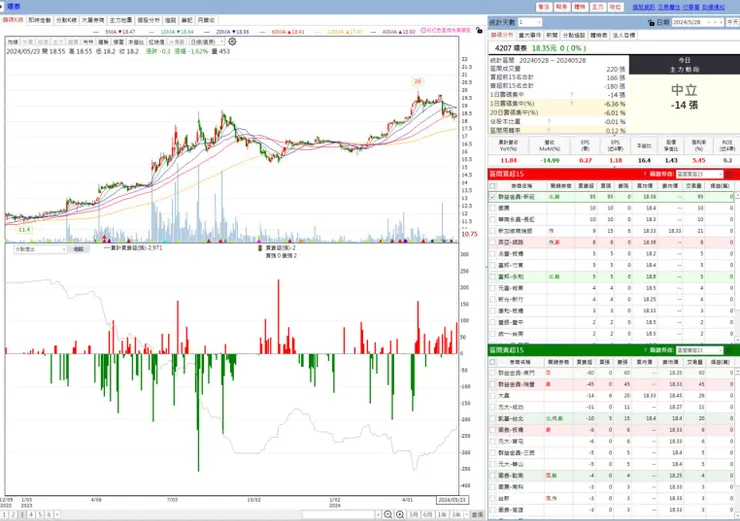Check the header checkbox of sell-side table
This screenshot has width=740, height=521.
[x=493, y=362]
